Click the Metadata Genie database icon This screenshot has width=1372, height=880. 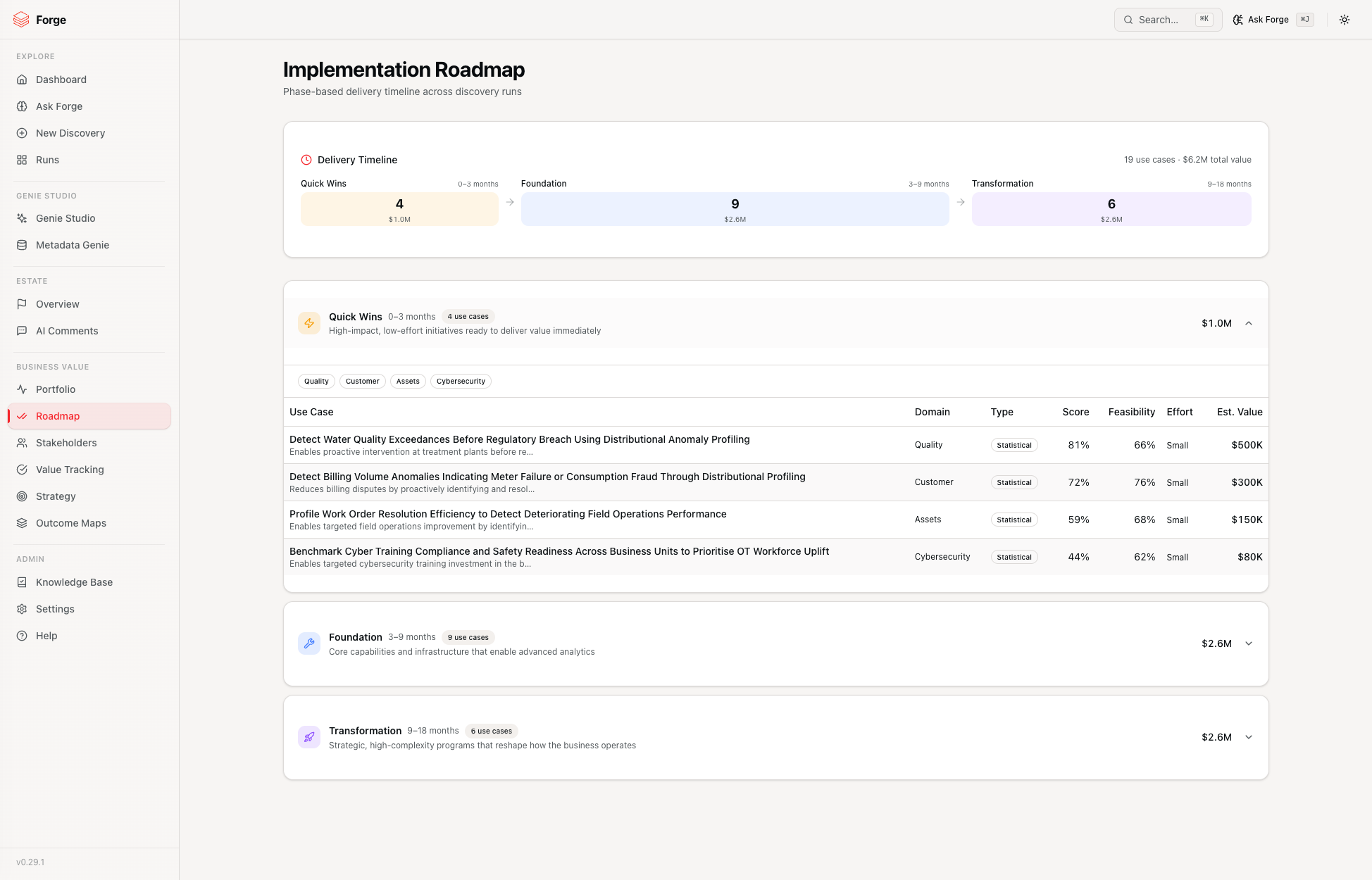(x=22, y=245)
